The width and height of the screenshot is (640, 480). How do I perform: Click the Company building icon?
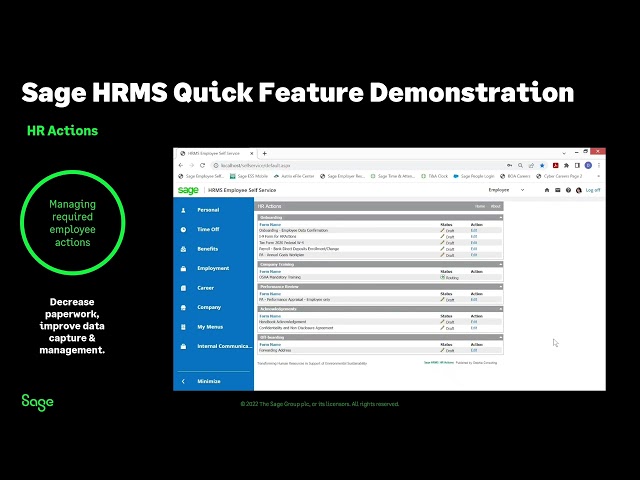click(183, 308)
